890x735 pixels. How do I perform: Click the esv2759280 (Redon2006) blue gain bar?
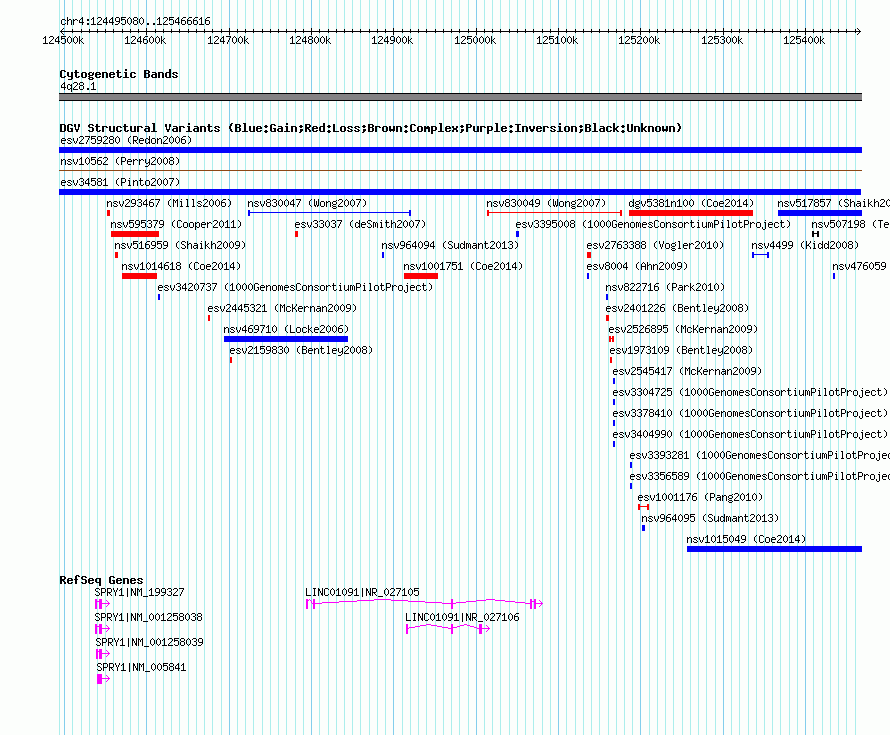460,150
